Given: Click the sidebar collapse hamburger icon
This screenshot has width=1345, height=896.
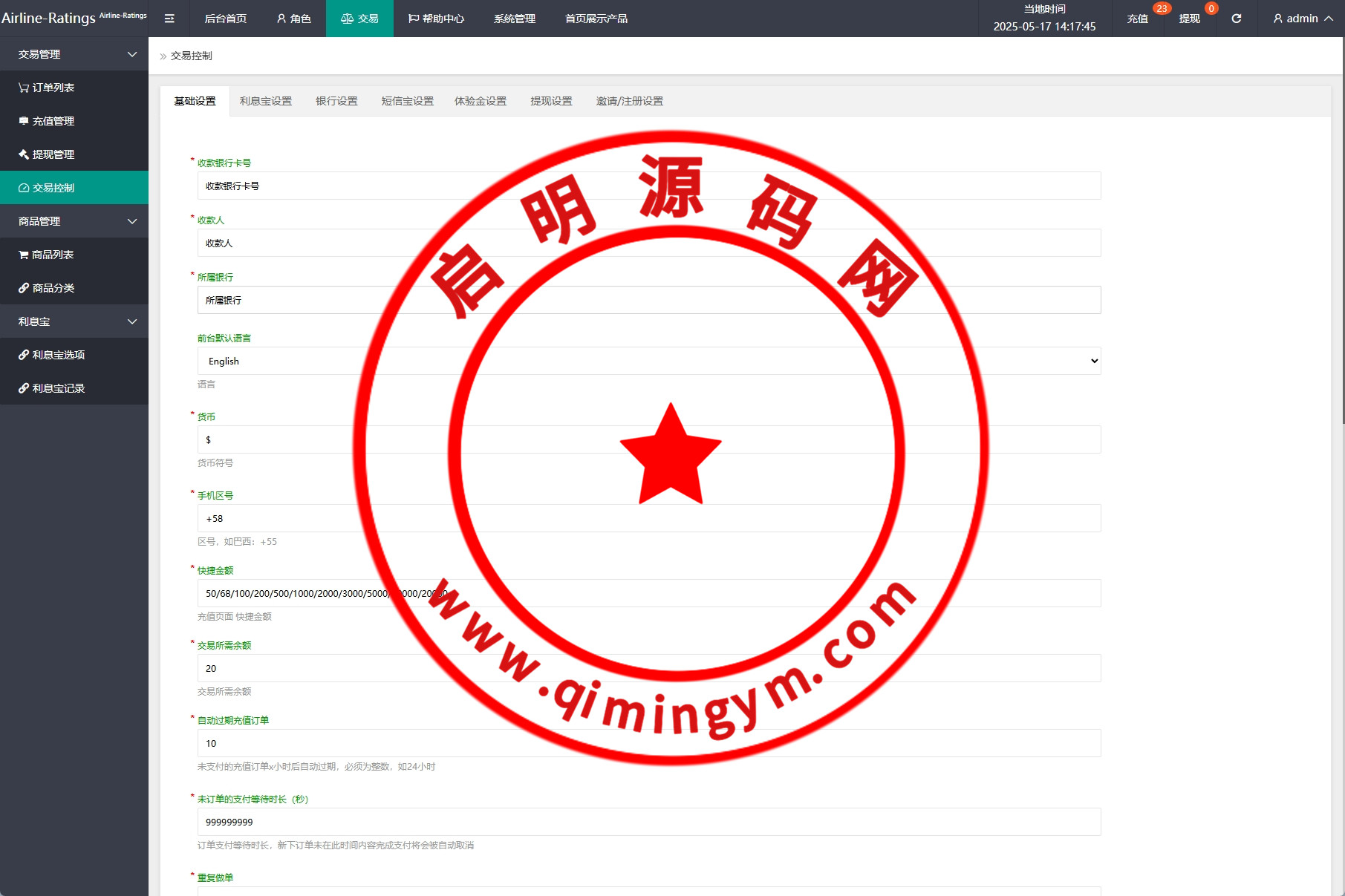Looking at the screenshot, I should 169,19.
